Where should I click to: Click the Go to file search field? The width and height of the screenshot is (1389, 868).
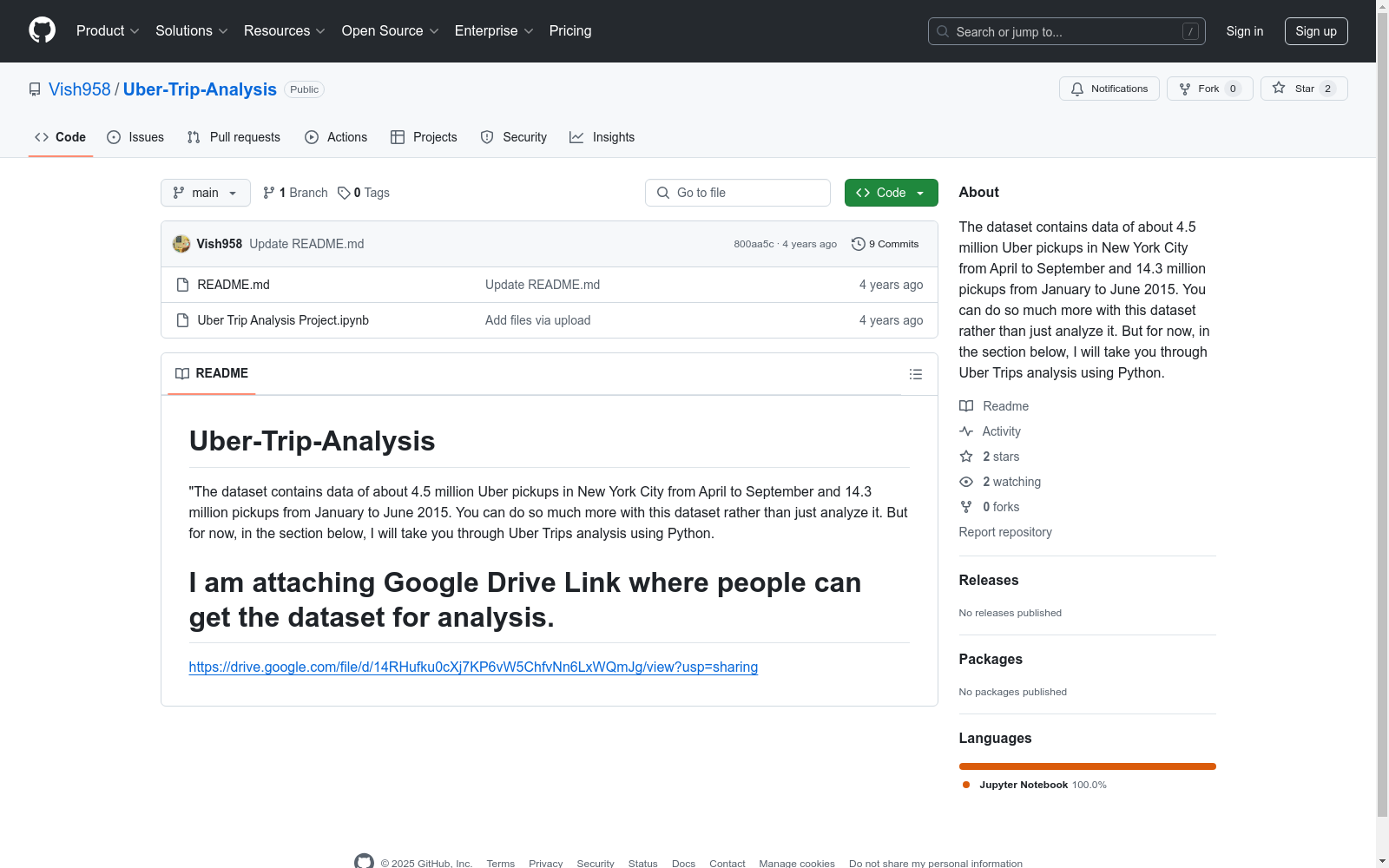pos(738,193)
